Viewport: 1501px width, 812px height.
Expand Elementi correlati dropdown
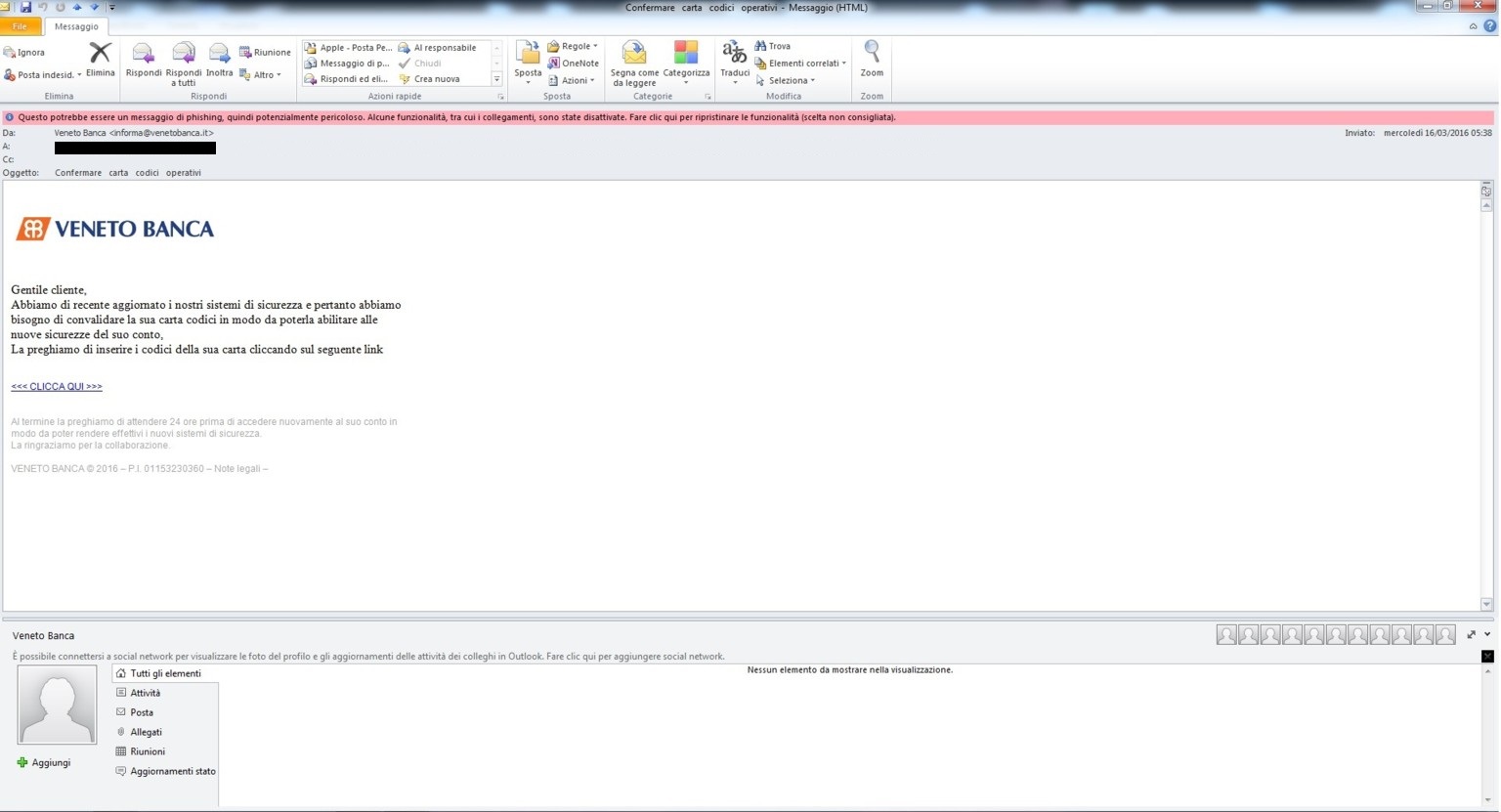pos(800,64)
